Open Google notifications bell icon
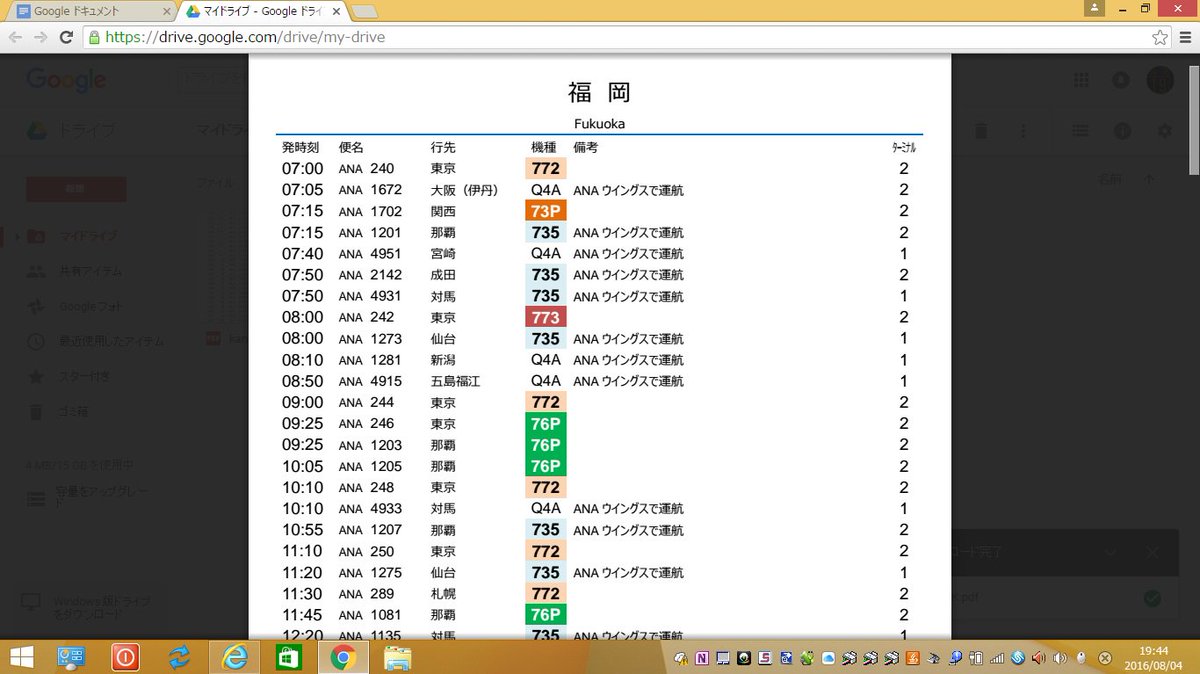This screenshot has width=1200, height=674. coord(1121,80)
